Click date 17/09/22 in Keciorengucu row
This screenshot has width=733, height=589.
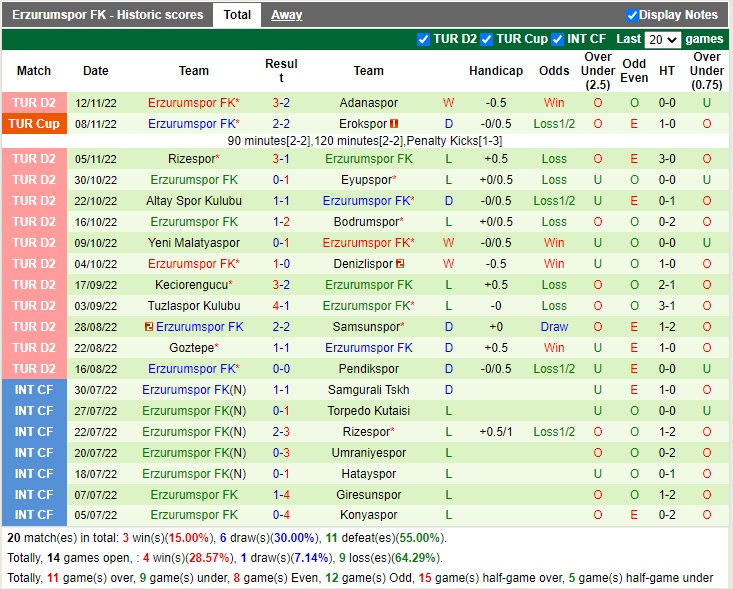(x=96, y=285)
